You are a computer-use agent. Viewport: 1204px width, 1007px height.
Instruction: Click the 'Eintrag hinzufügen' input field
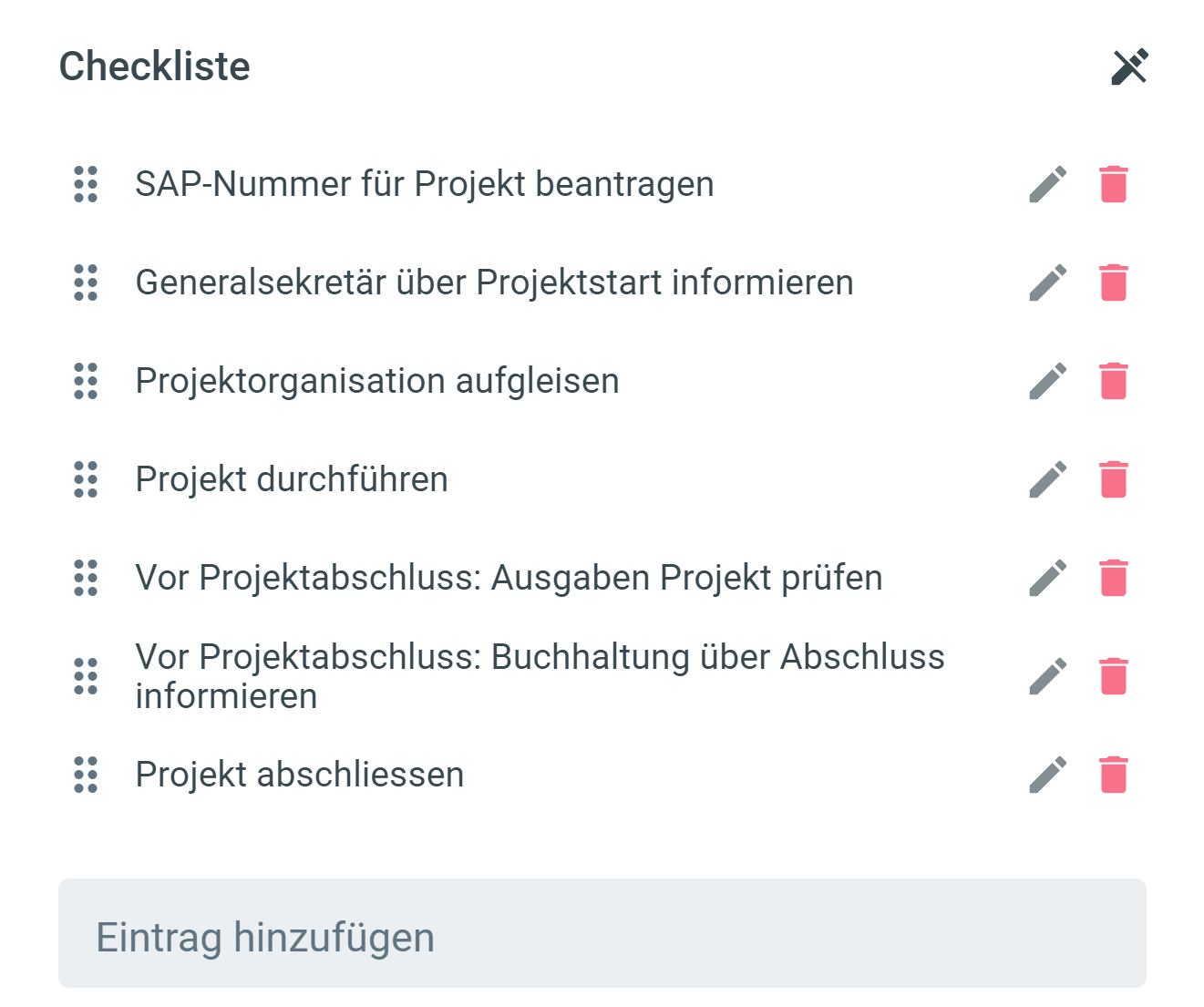tap(602, 934)
